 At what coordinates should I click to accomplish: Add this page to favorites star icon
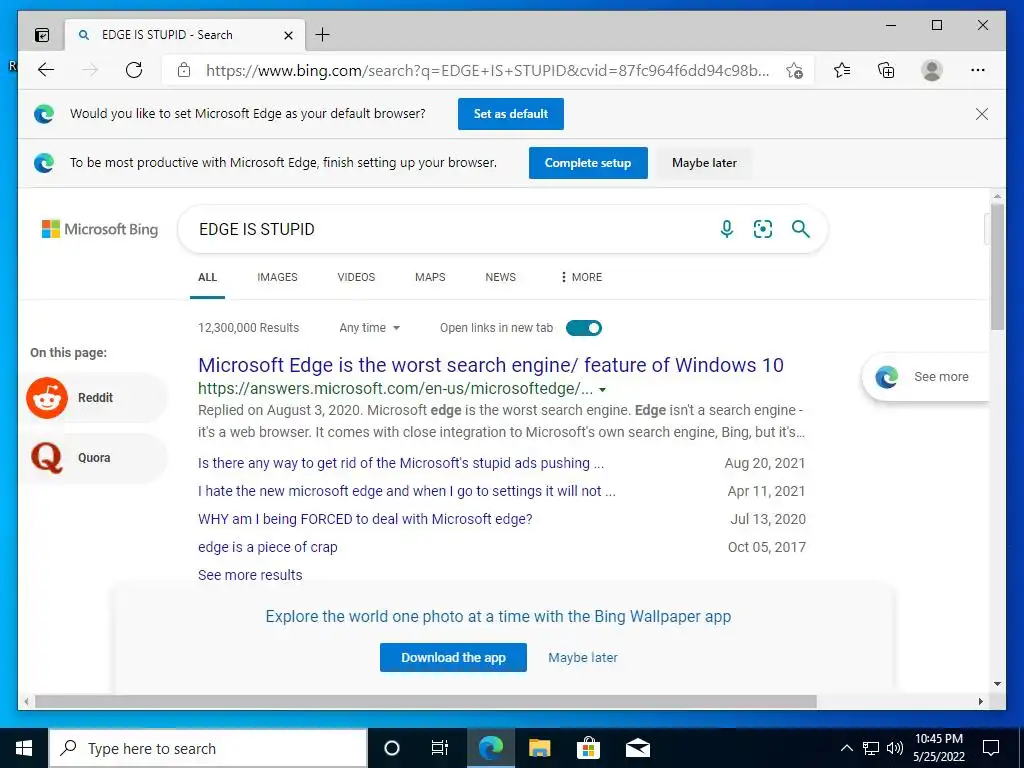(x=794, y=71)
